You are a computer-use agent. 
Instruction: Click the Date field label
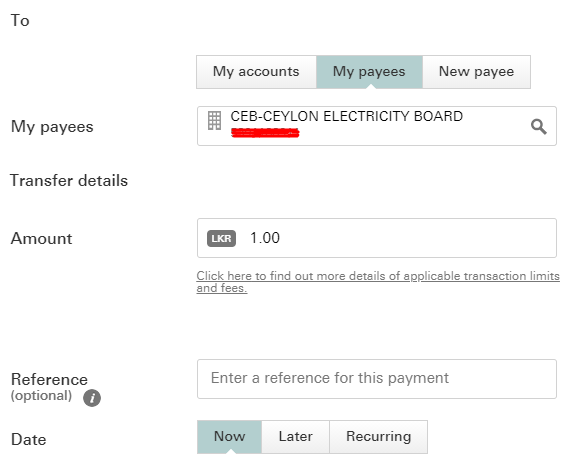(29, 439)
